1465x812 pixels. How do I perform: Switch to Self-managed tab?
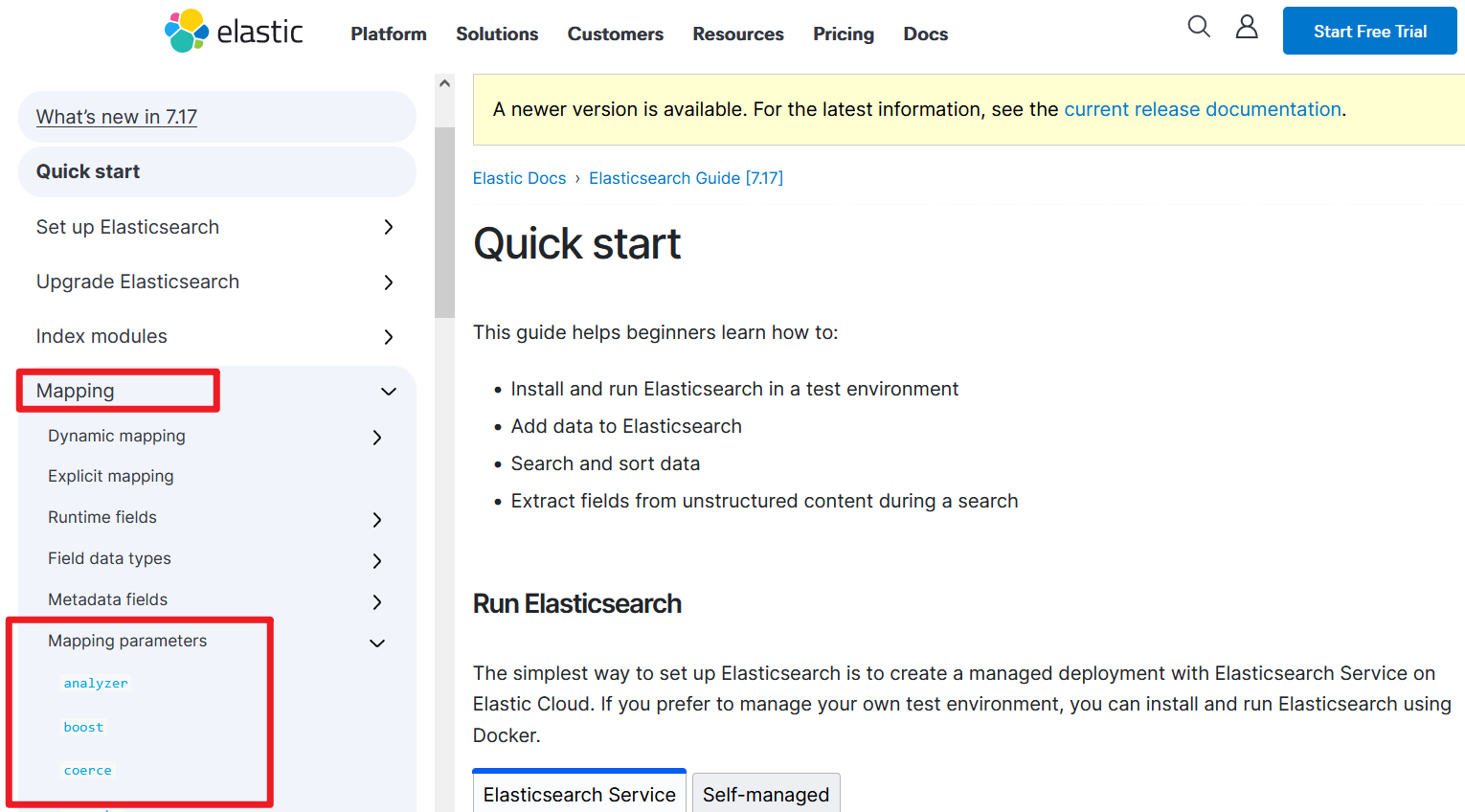pyautogui.click(x=766, y=794)
